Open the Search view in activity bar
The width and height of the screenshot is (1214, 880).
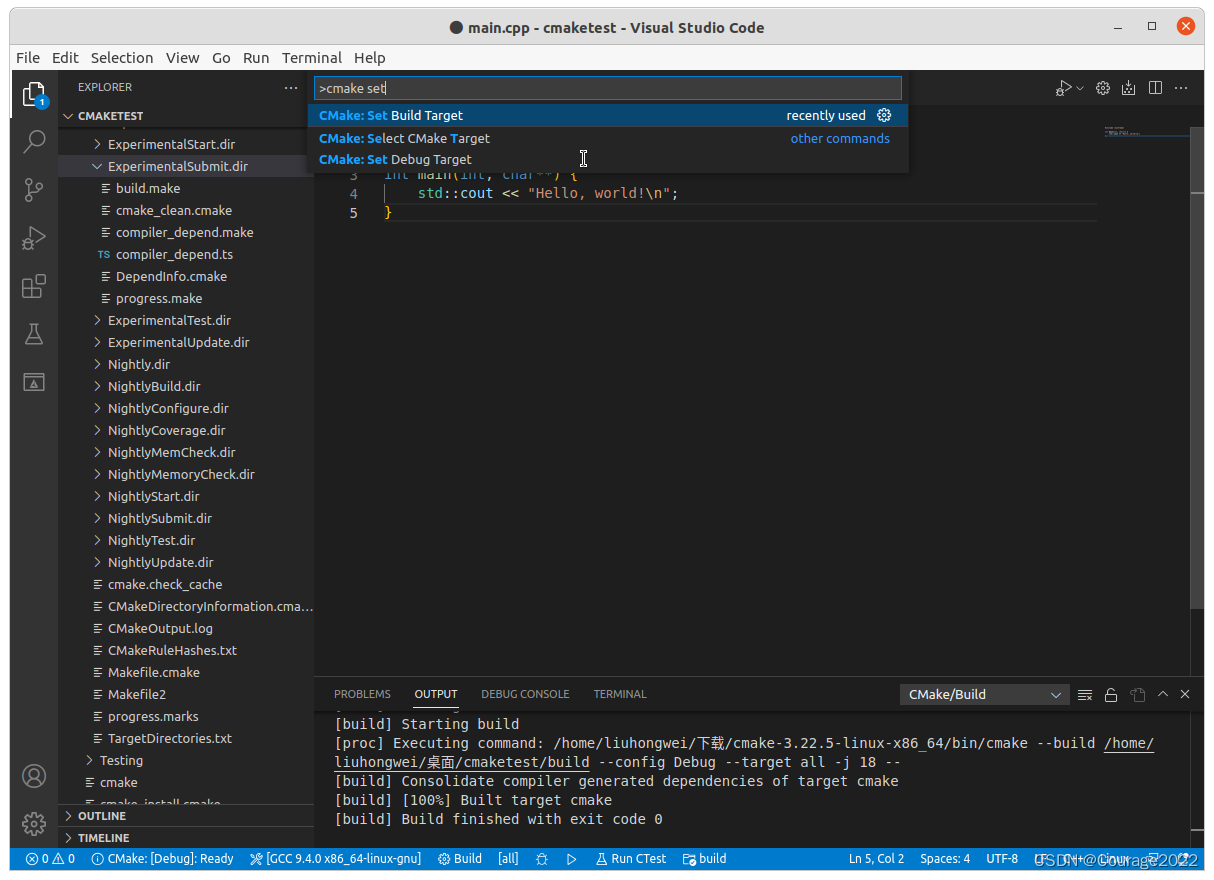pyautogui.click(x=34, y=141)
